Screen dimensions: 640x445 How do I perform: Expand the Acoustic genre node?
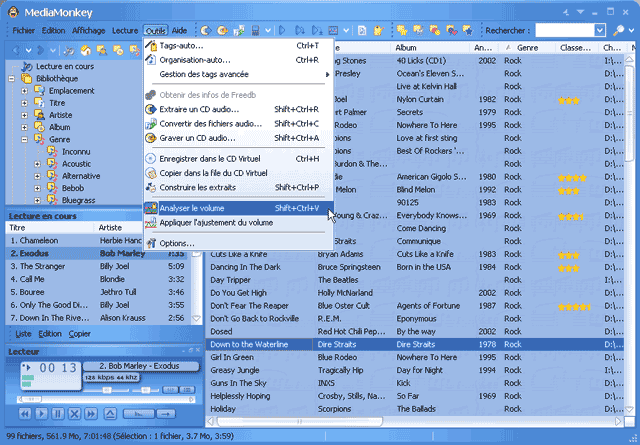(x=38, y=163)
